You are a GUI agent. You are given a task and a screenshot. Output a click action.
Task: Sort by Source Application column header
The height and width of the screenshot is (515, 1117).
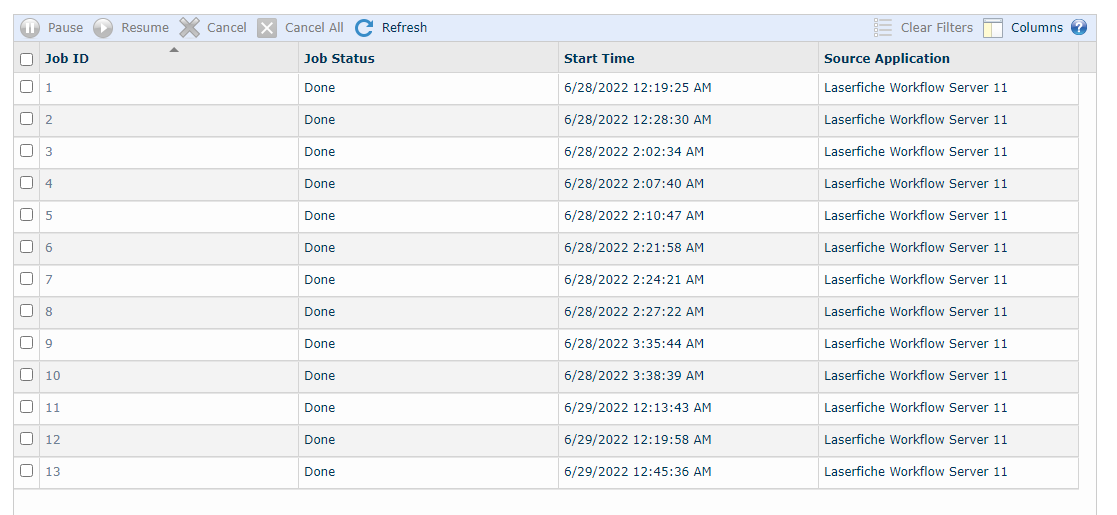[x=887, y=59]
